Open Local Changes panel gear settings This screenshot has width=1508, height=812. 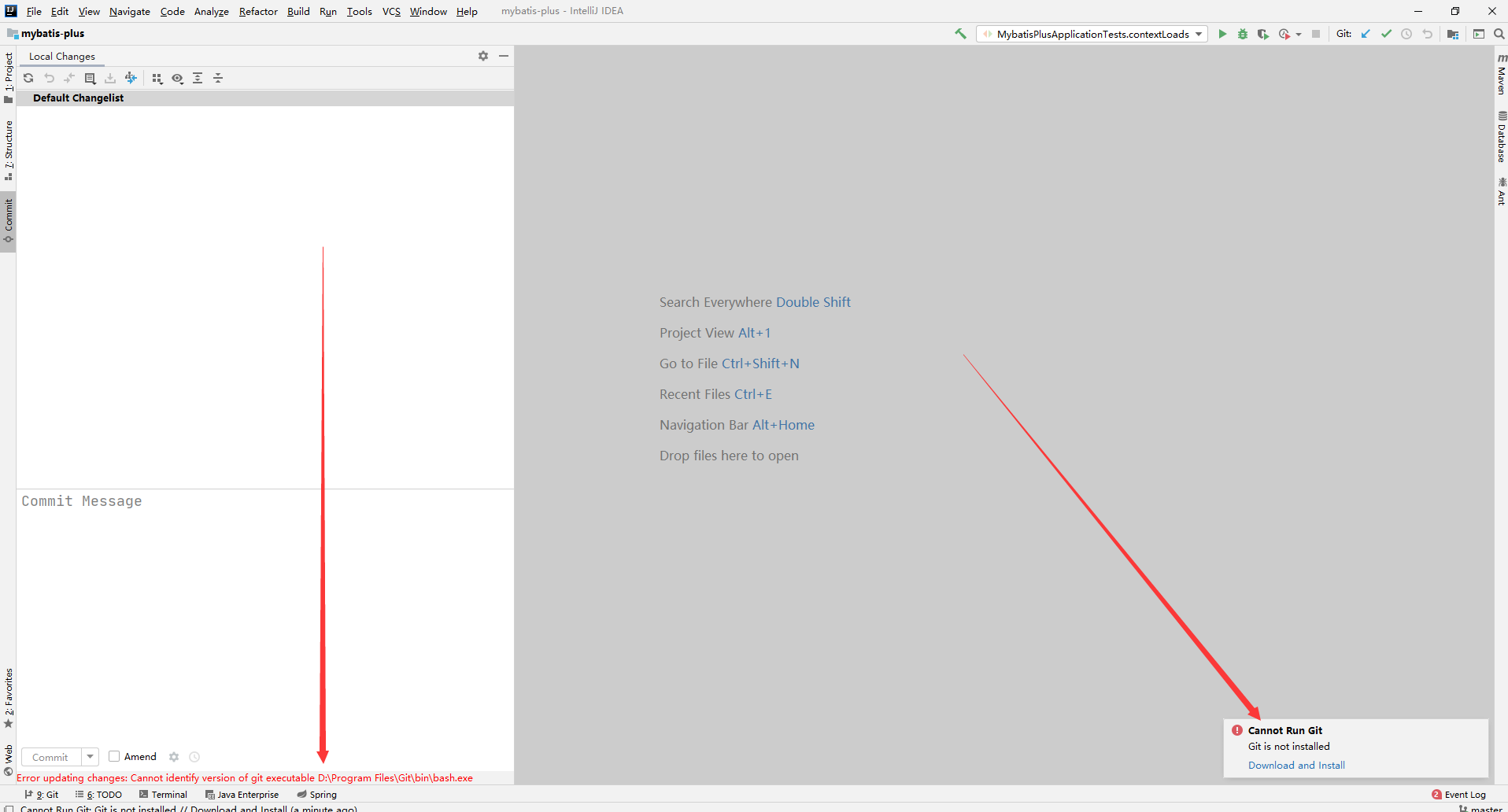click(x=483, y=56)
